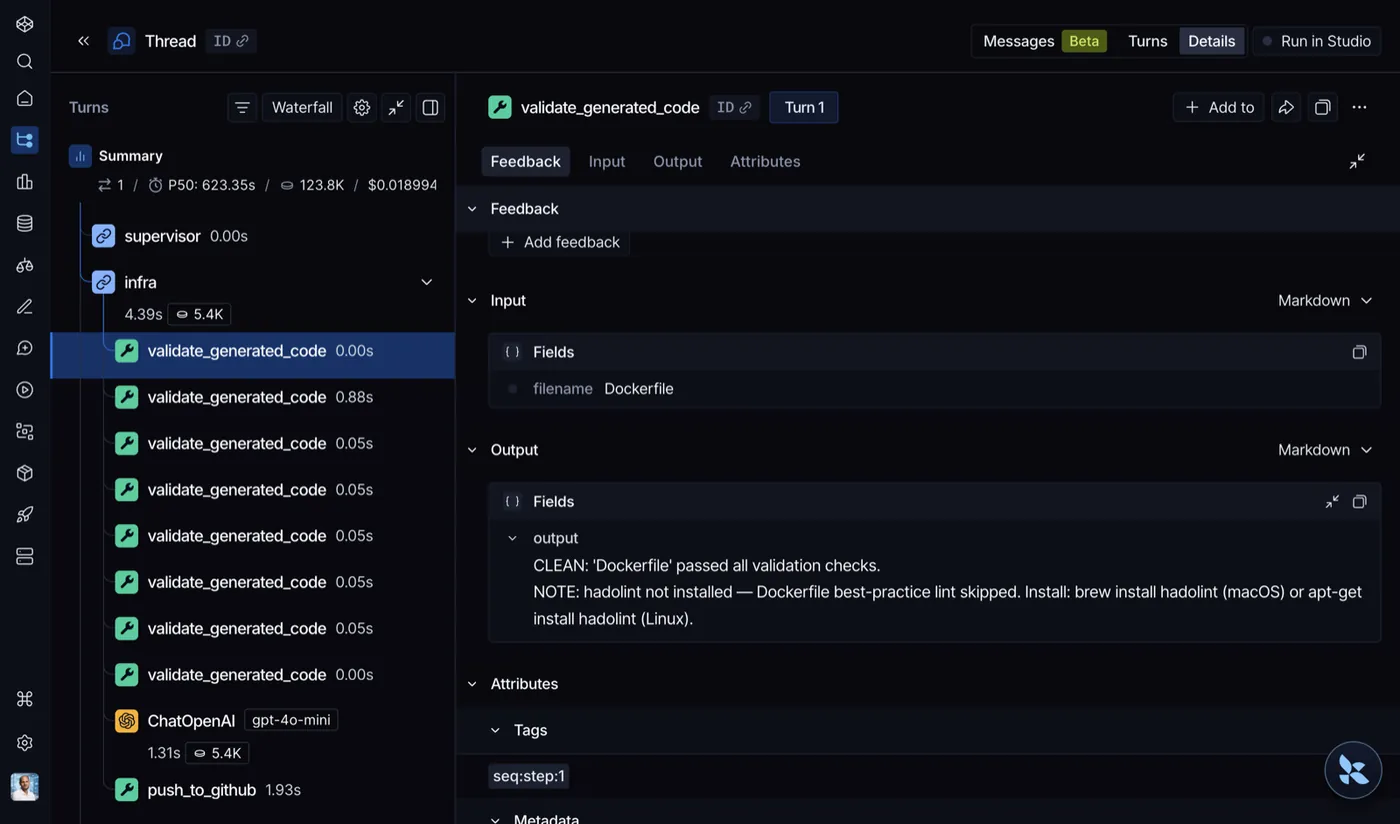Viewport: 1400px width, 824px height.
Task: Go to home icon in sidebar
Action: point(25,98)
